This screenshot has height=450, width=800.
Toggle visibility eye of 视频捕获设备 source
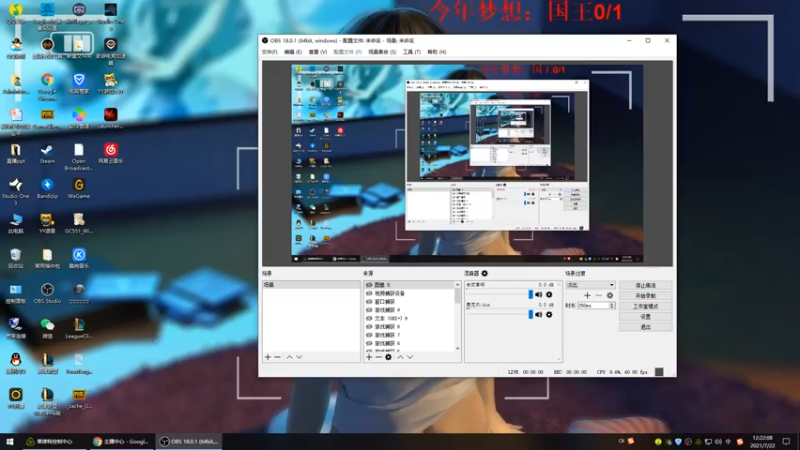[x=369, y=293]
